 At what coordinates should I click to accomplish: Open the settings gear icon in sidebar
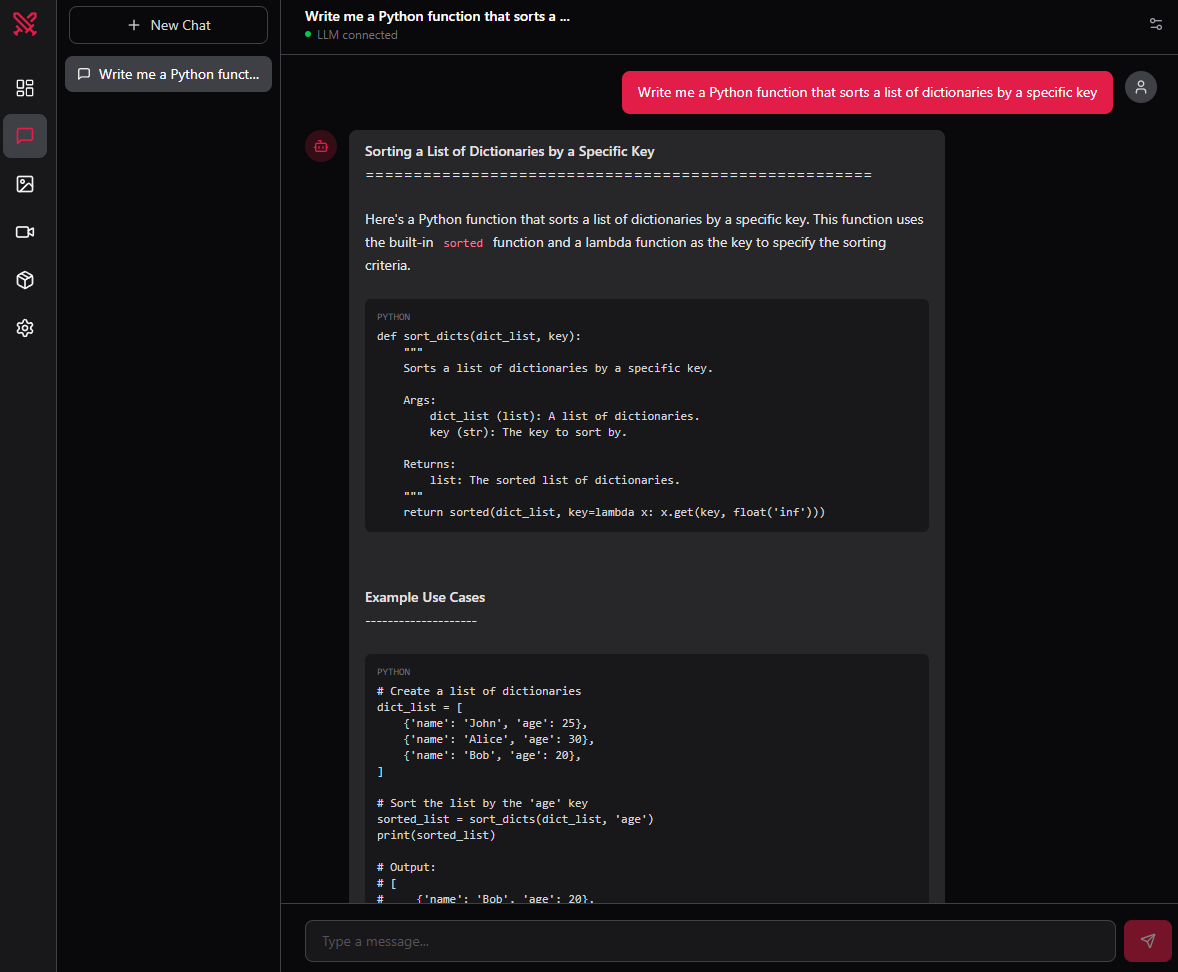pos(25,328)
